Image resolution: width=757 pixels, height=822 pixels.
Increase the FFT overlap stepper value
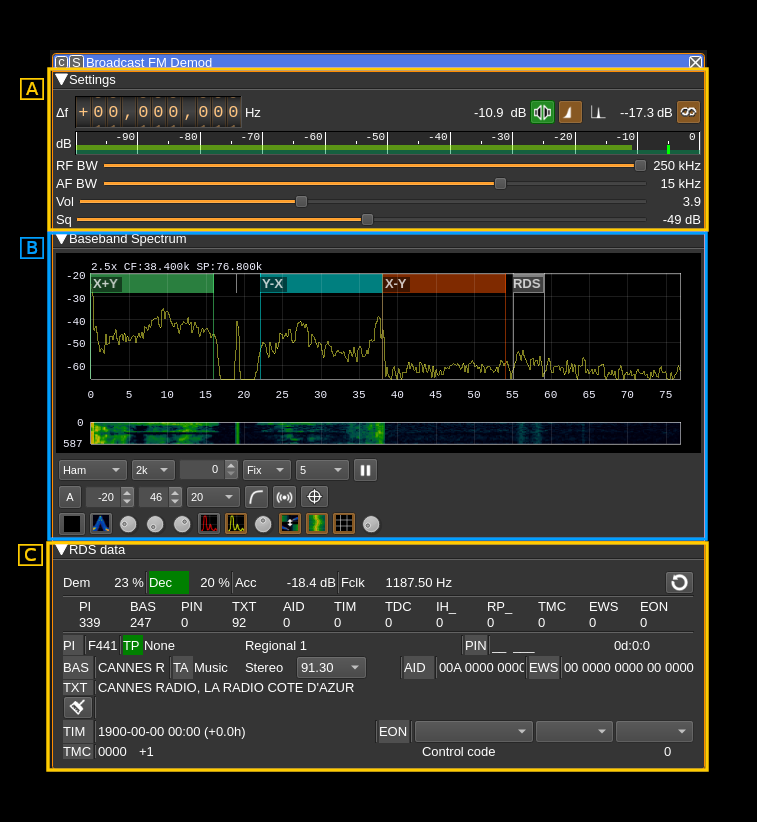pos(231,466)
